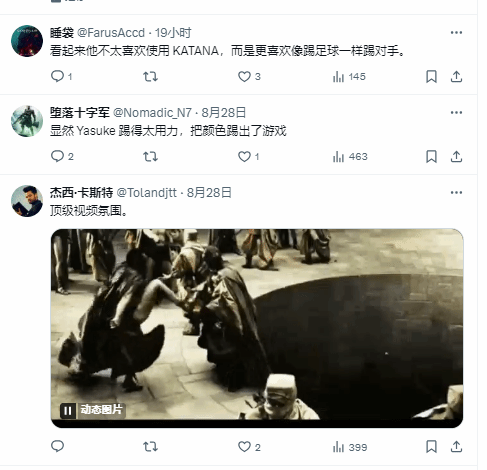Reply to the @FarusAccd tweet
Screen dimensions: 487x470
pos(57,76)
